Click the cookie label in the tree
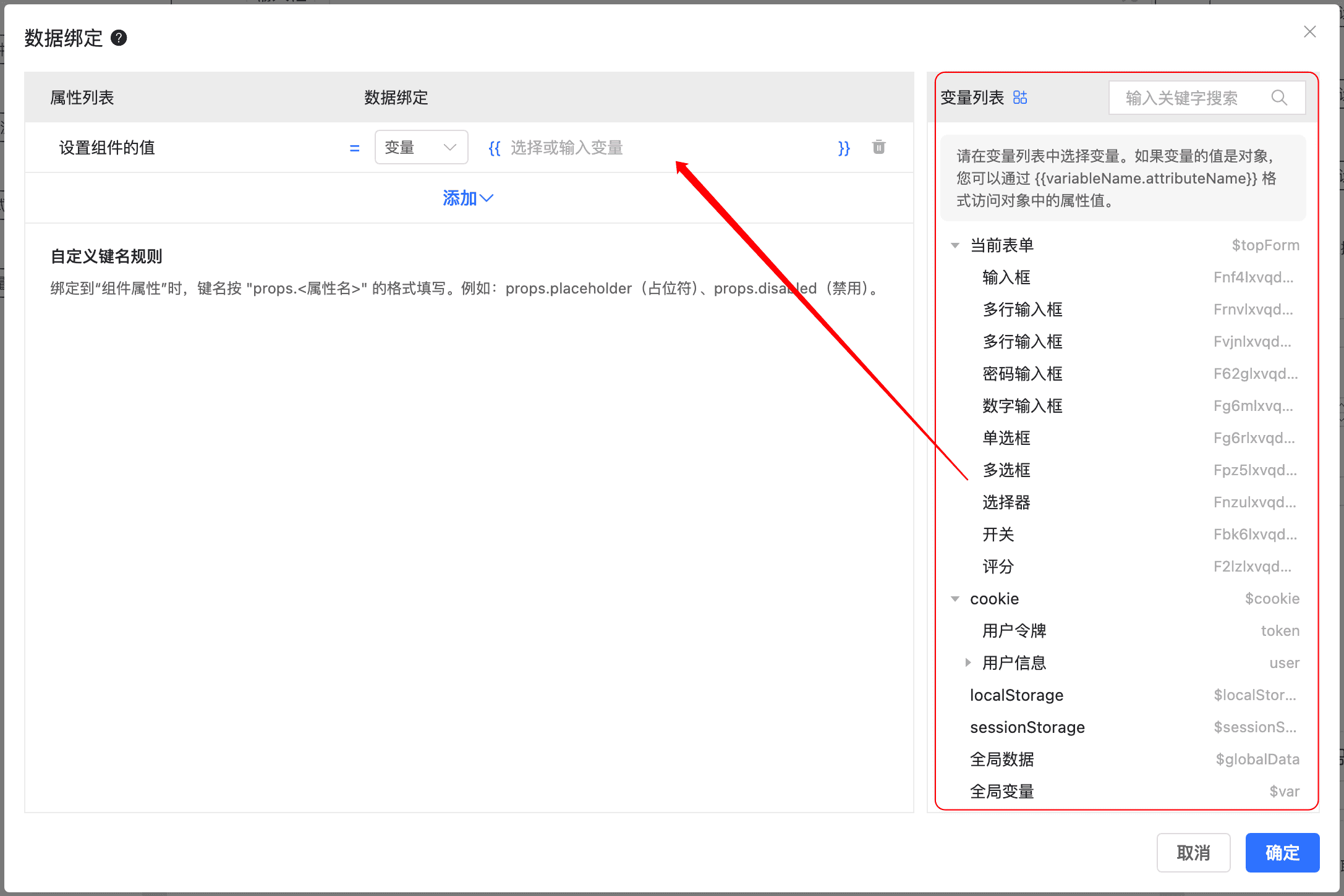 (x=994, y=599)
